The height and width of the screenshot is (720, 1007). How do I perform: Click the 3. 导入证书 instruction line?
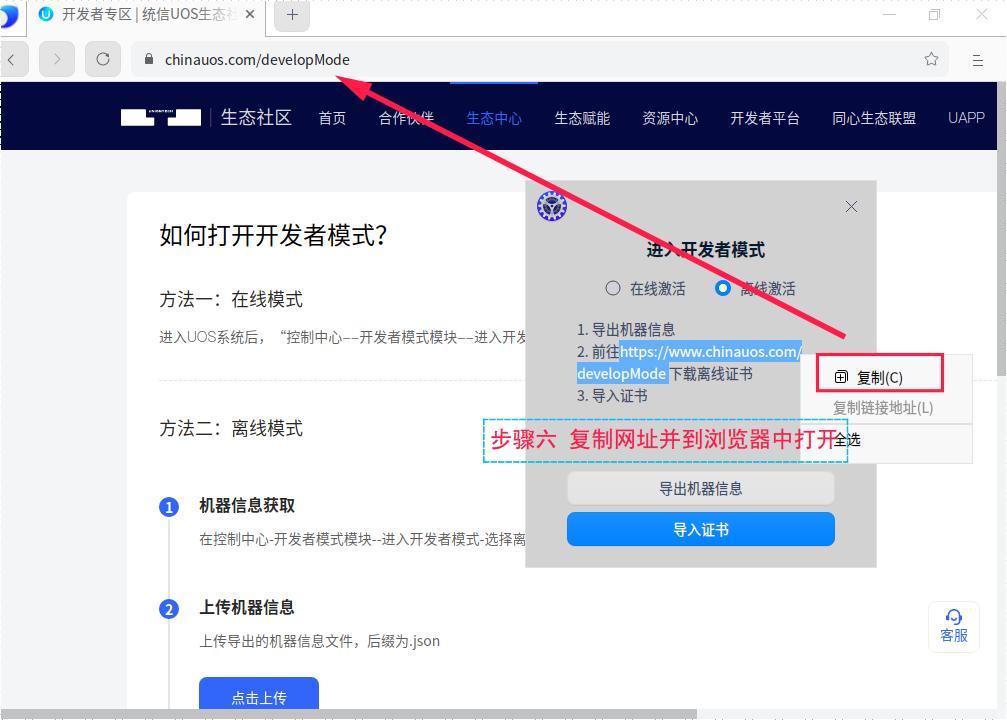tap(612, 396)
